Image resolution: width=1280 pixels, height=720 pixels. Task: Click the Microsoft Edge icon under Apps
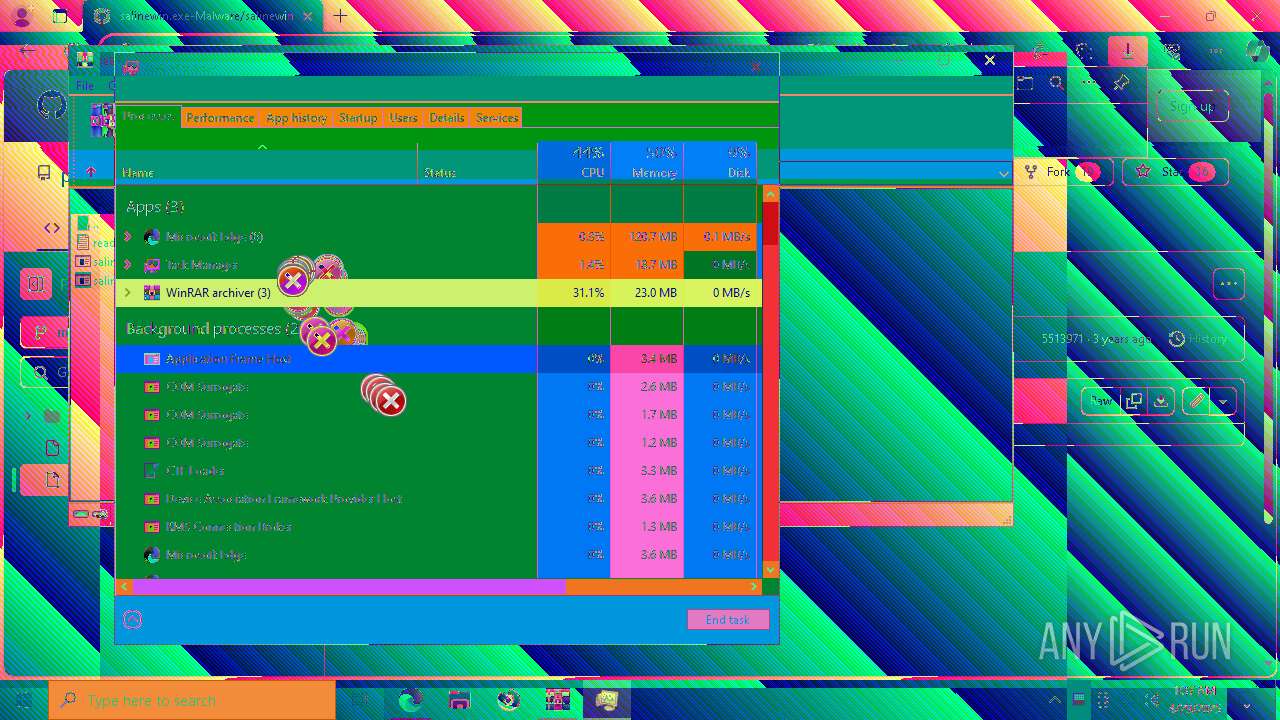click(152, 237)
